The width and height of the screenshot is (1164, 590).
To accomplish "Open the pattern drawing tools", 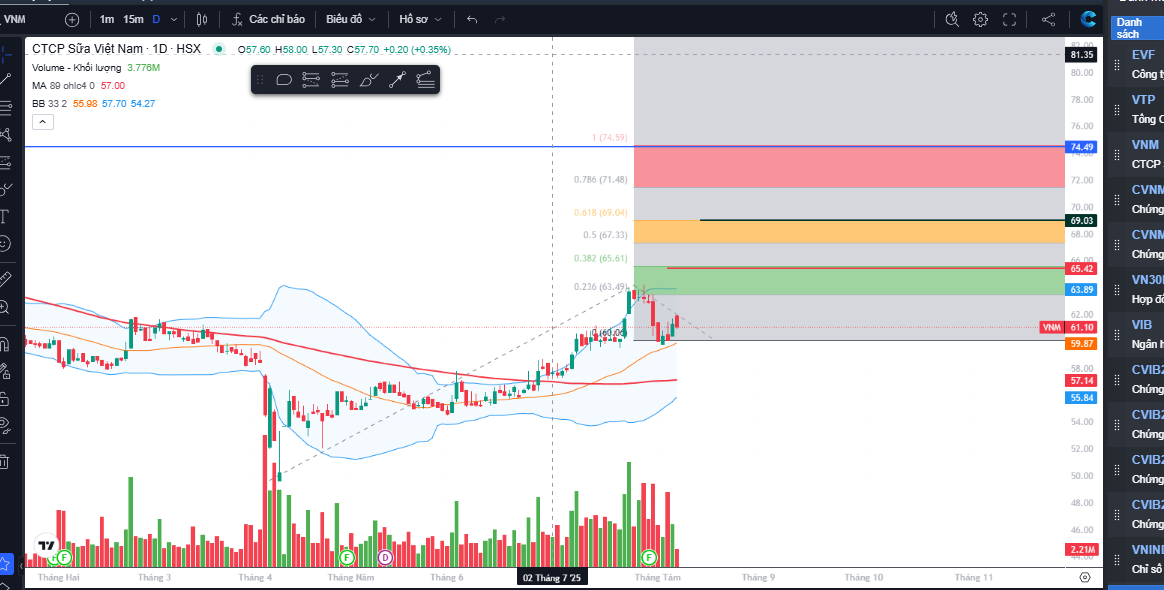I will click(x=5, y=134).
